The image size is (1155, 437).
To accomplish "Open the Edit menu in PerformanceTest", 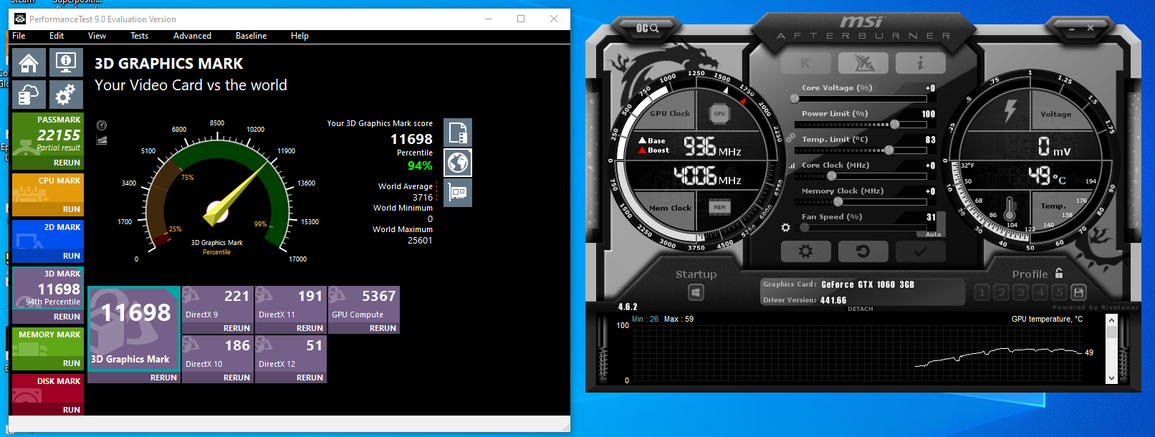I will click(57, 35).
